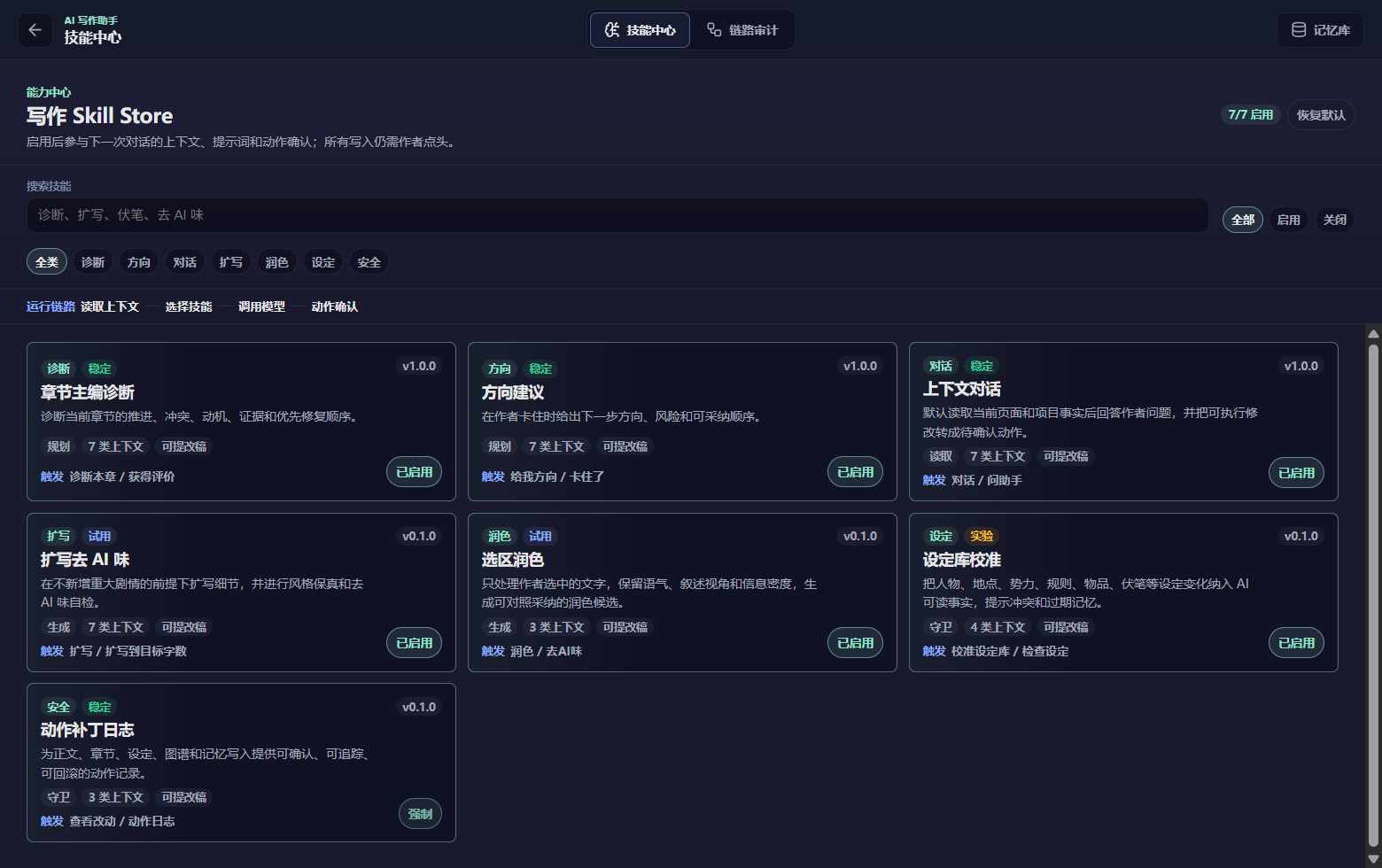
Task: Click the 恢复默认 button
Action: tap(1321, 115)
